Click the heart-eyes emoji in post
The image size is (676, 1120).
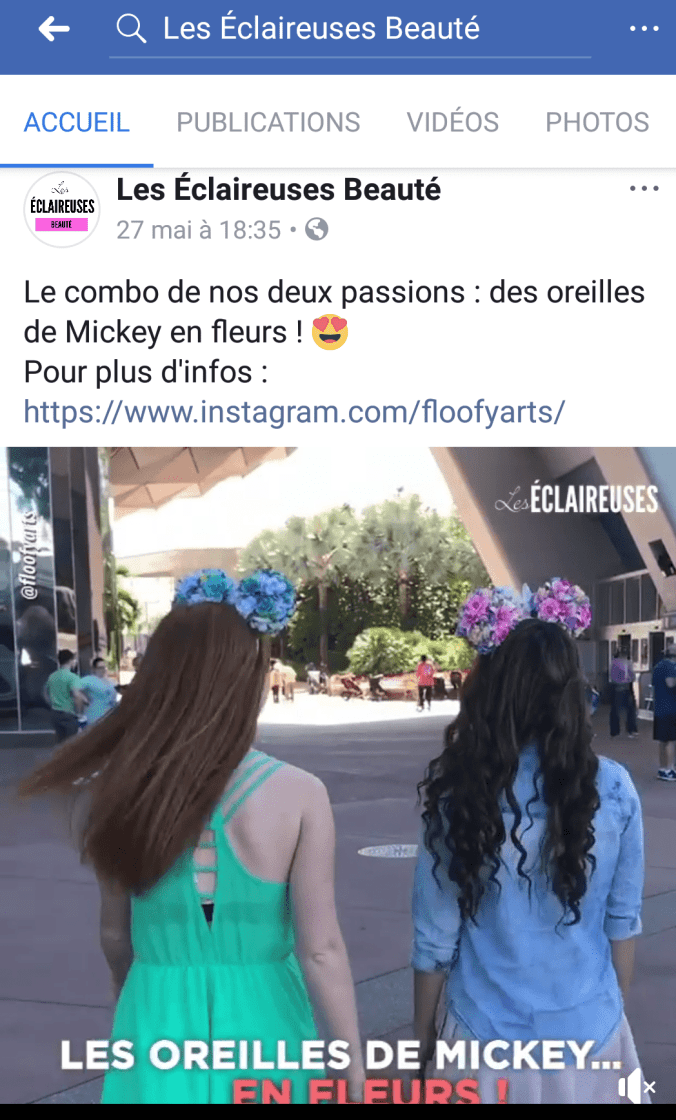click(330, 332)
